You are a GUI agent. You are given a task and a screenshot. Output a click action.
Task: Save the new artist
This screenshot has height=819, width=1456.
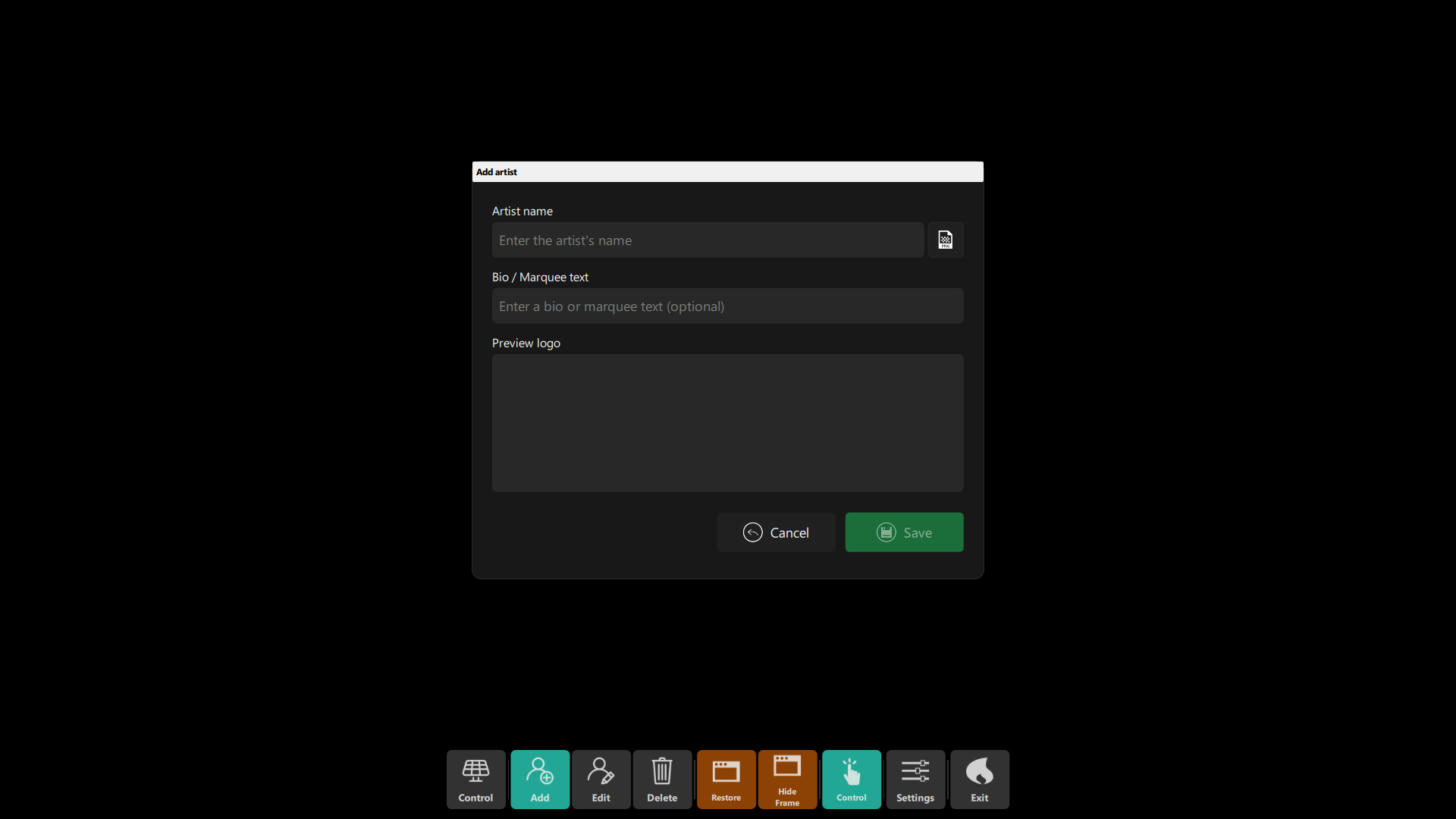904,532
